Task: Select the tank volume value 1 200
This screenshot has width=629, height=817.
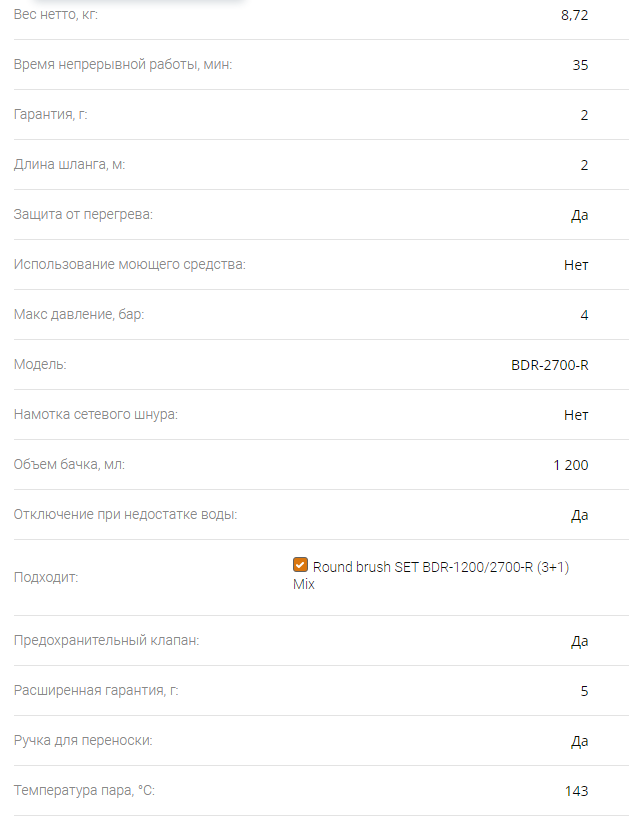Action: [571, 465]
